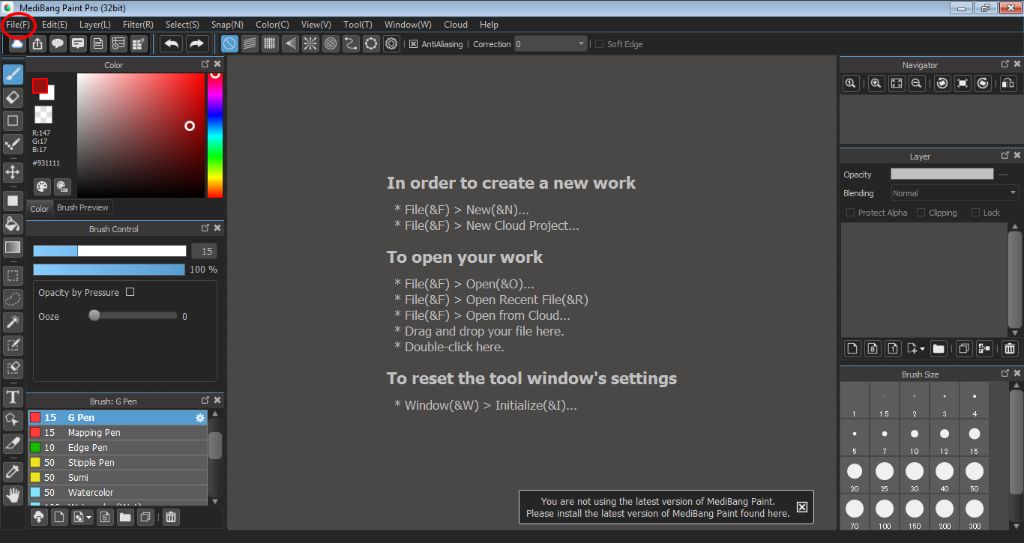Click the share/export icon in toolbar
The width and height of the screenshot is (1024, 543).
click(37, 44)
